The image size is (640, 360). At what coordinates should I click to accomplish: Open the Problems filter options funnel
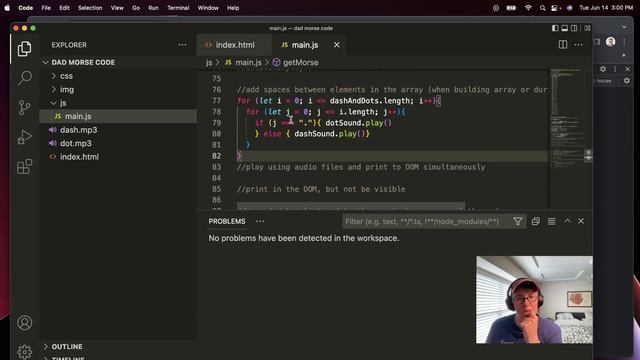518,221
